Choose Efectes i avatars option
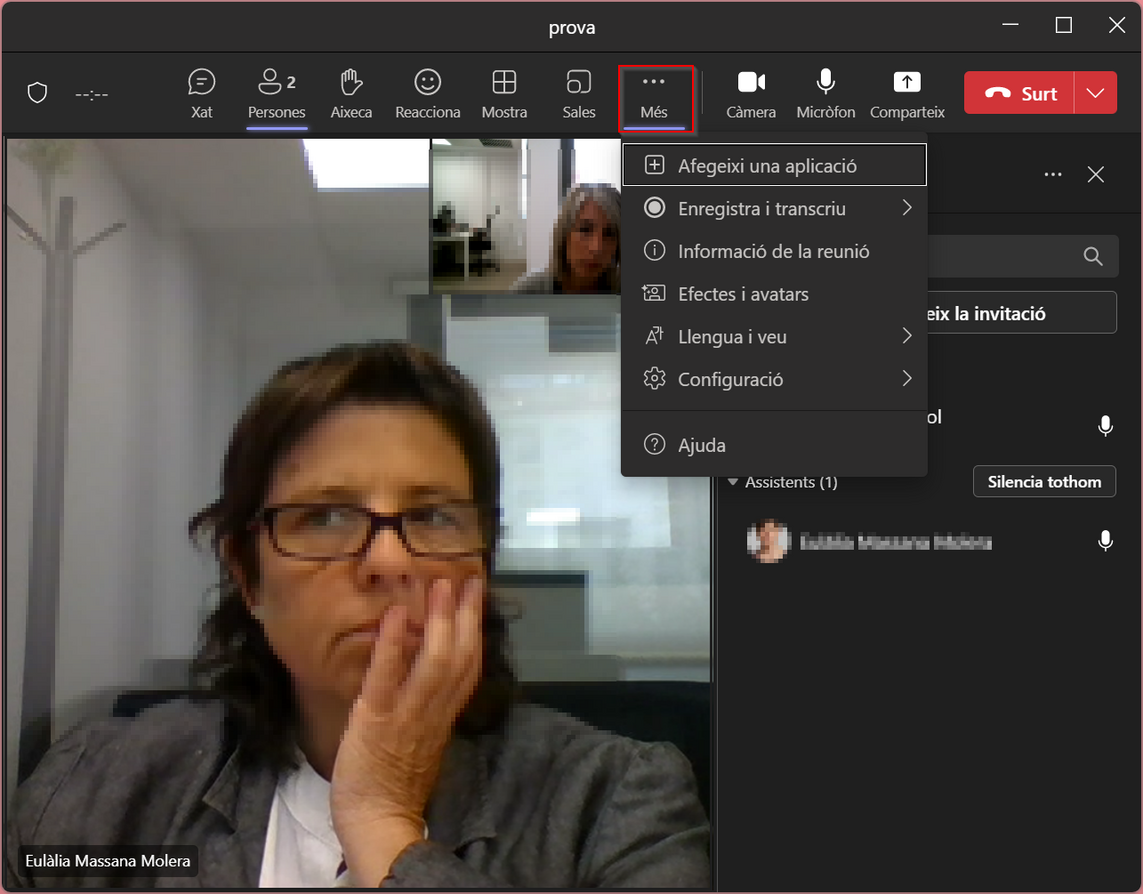This screenshot has height=894, width=1143. point(774,294)
